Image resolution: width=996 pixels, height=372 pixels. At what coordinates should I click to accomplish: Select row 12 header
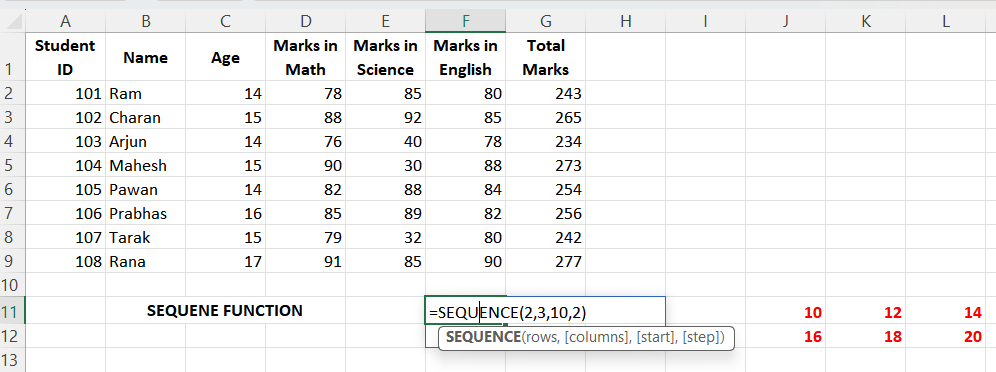point(13,336)
